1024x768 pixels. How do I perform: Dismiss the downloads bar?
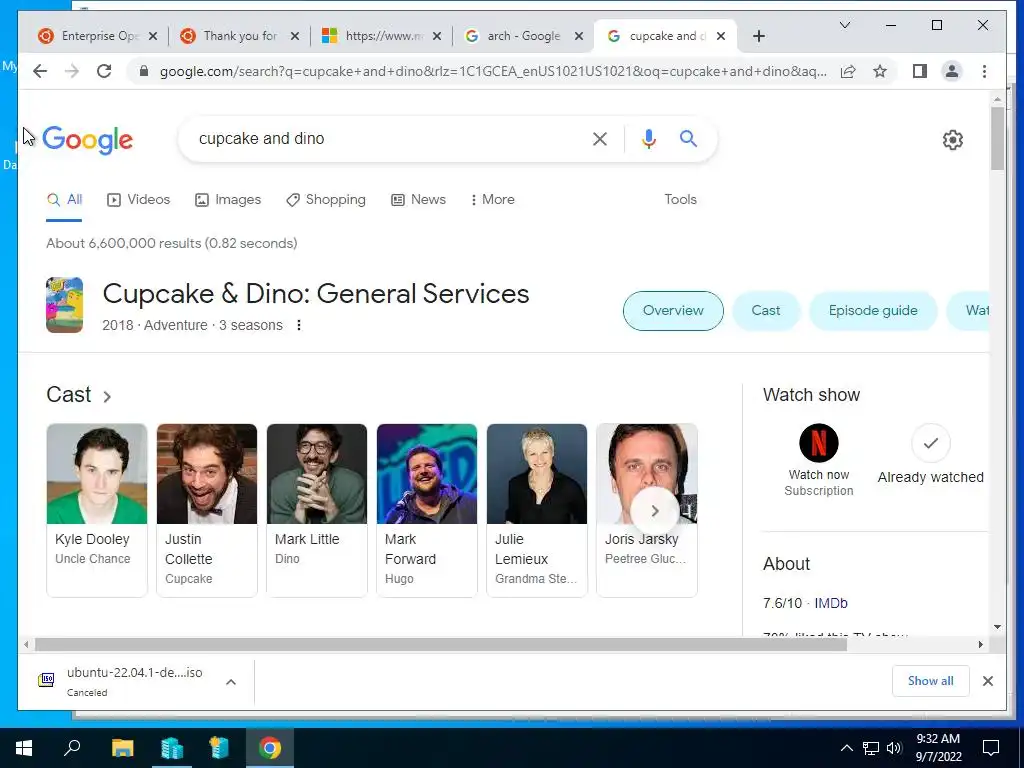[x=987, y=681]
